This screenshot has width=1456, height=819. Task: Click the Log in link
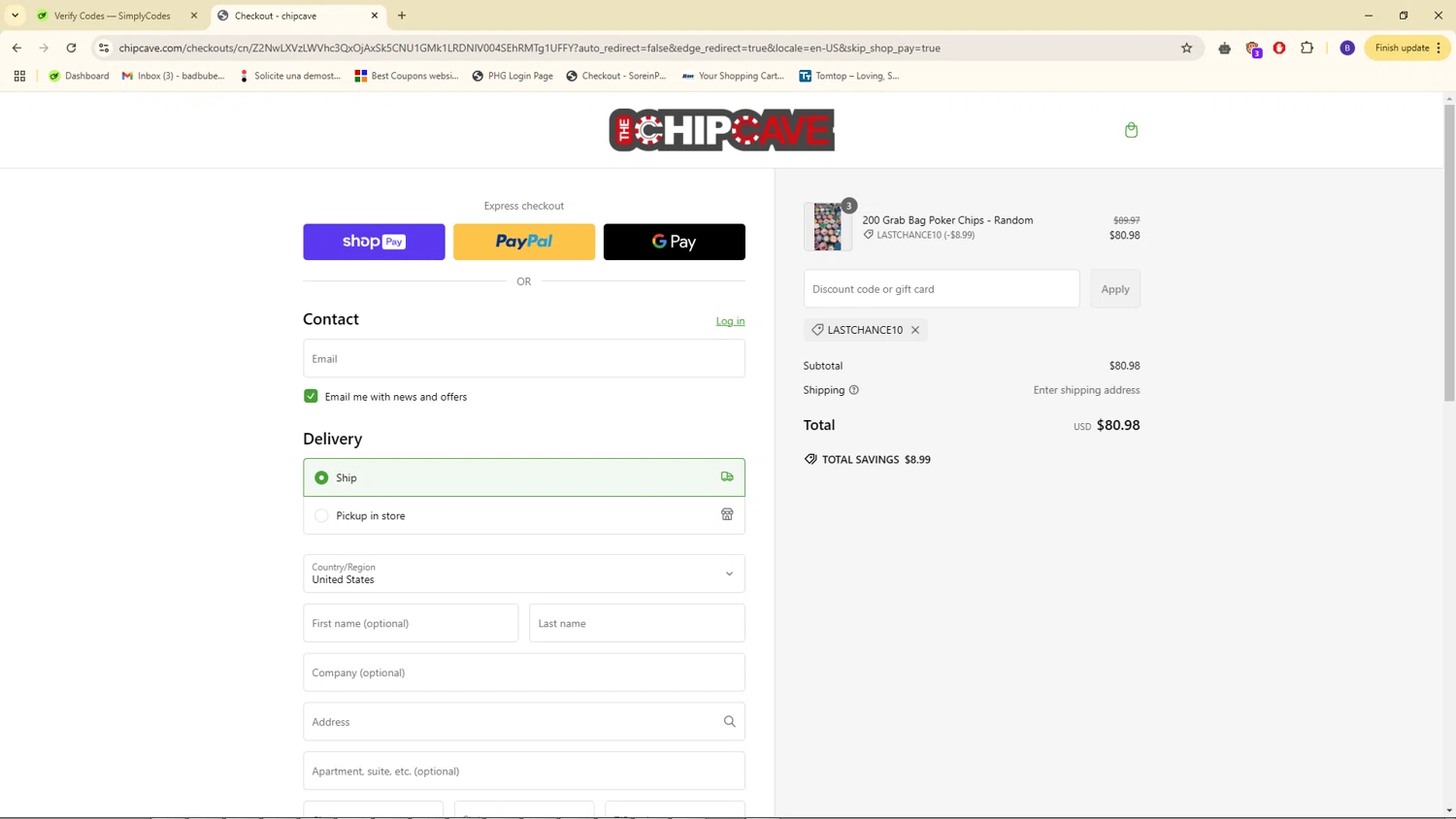730,321
